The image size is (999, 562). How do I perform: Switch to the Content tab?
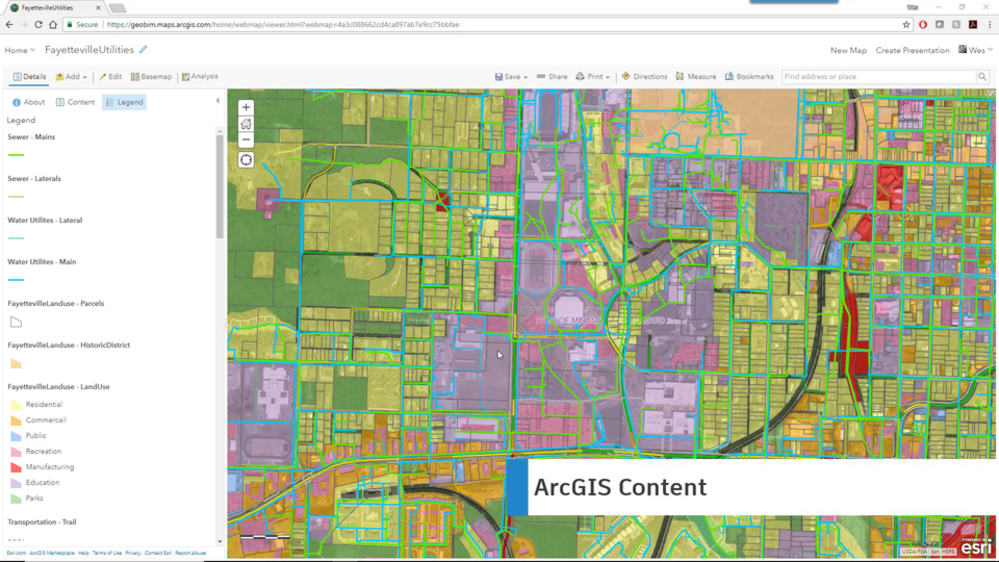(x=75, y=102)
